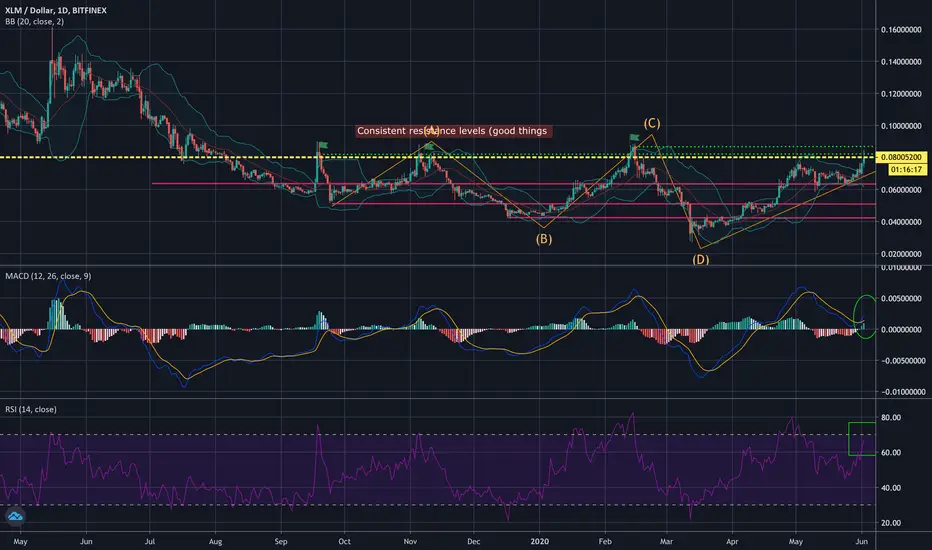Open the MACD (12, 26, close, 9) legend
The image size is (932, 550).
(x=48, y=276)
